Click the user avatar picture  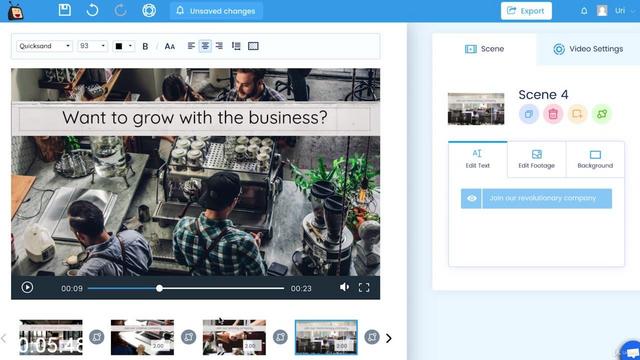(x=602, y=11)
